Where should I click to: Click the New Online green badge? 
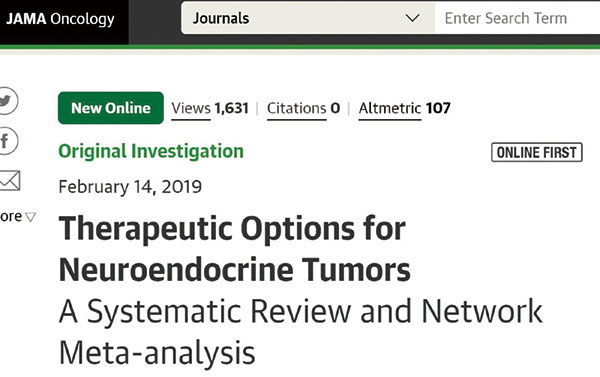pyautogui.click(x=111, y=108)
